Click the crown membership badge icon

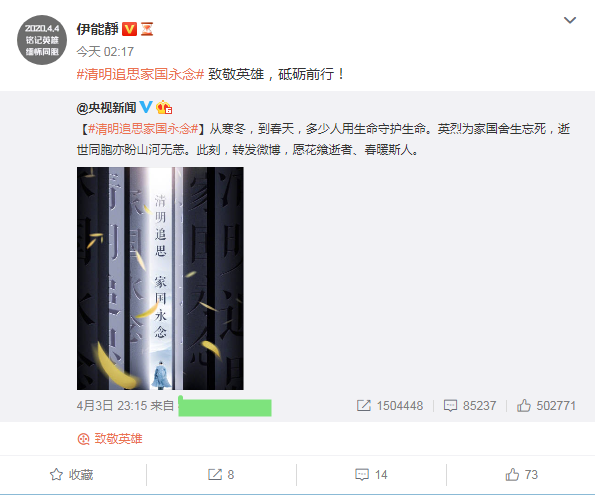tap(164, 107)
